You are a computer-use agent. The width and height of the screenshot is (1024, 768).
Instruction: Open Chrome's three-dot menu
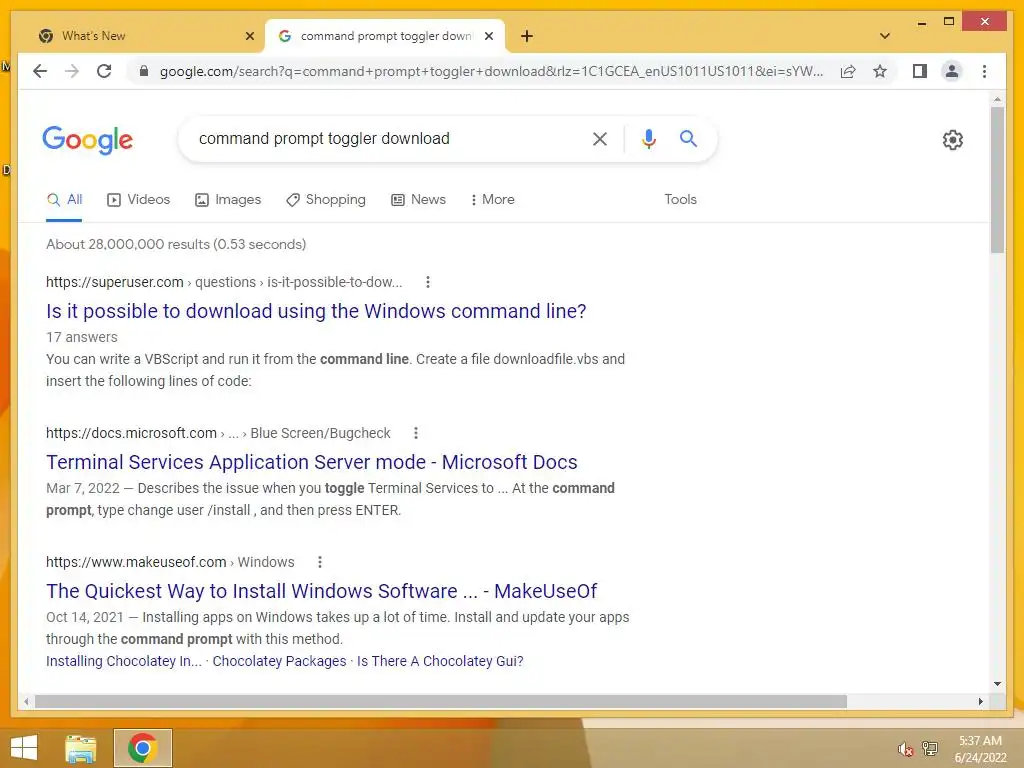(x=984, y=71)
